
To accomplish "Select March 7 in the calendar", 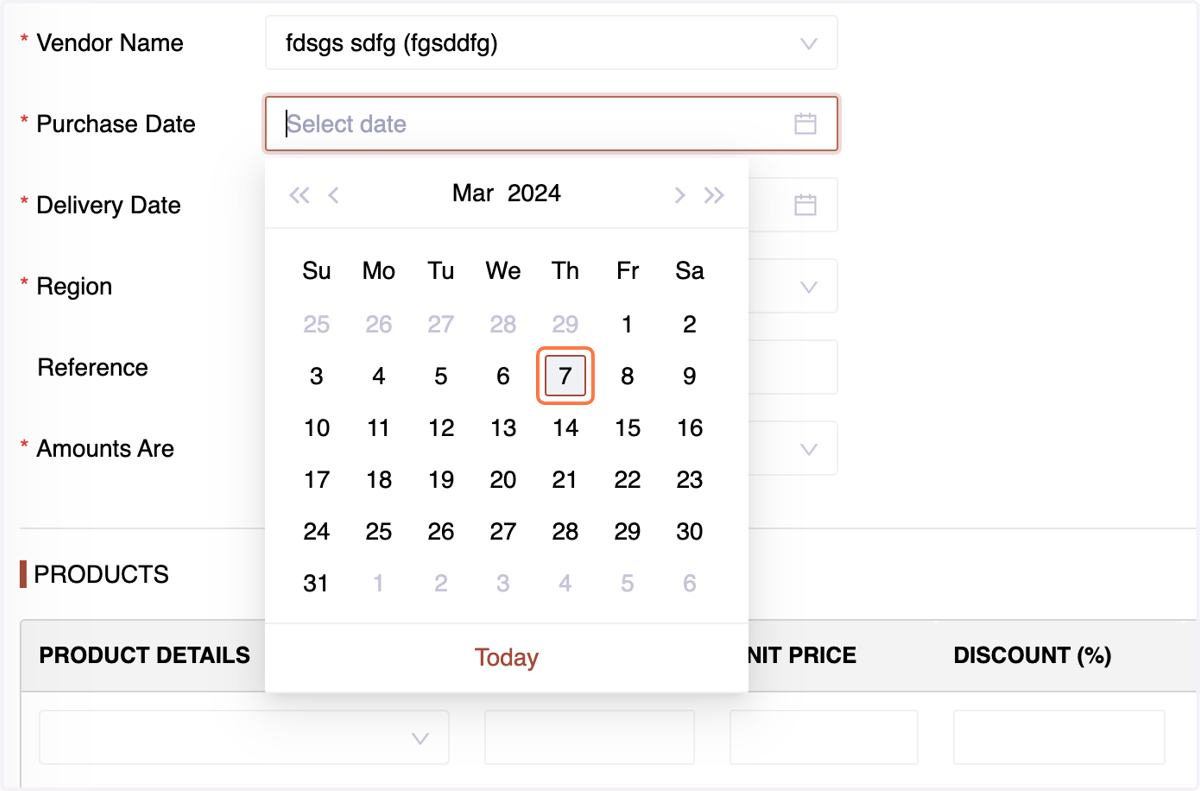I will (565, 376).
